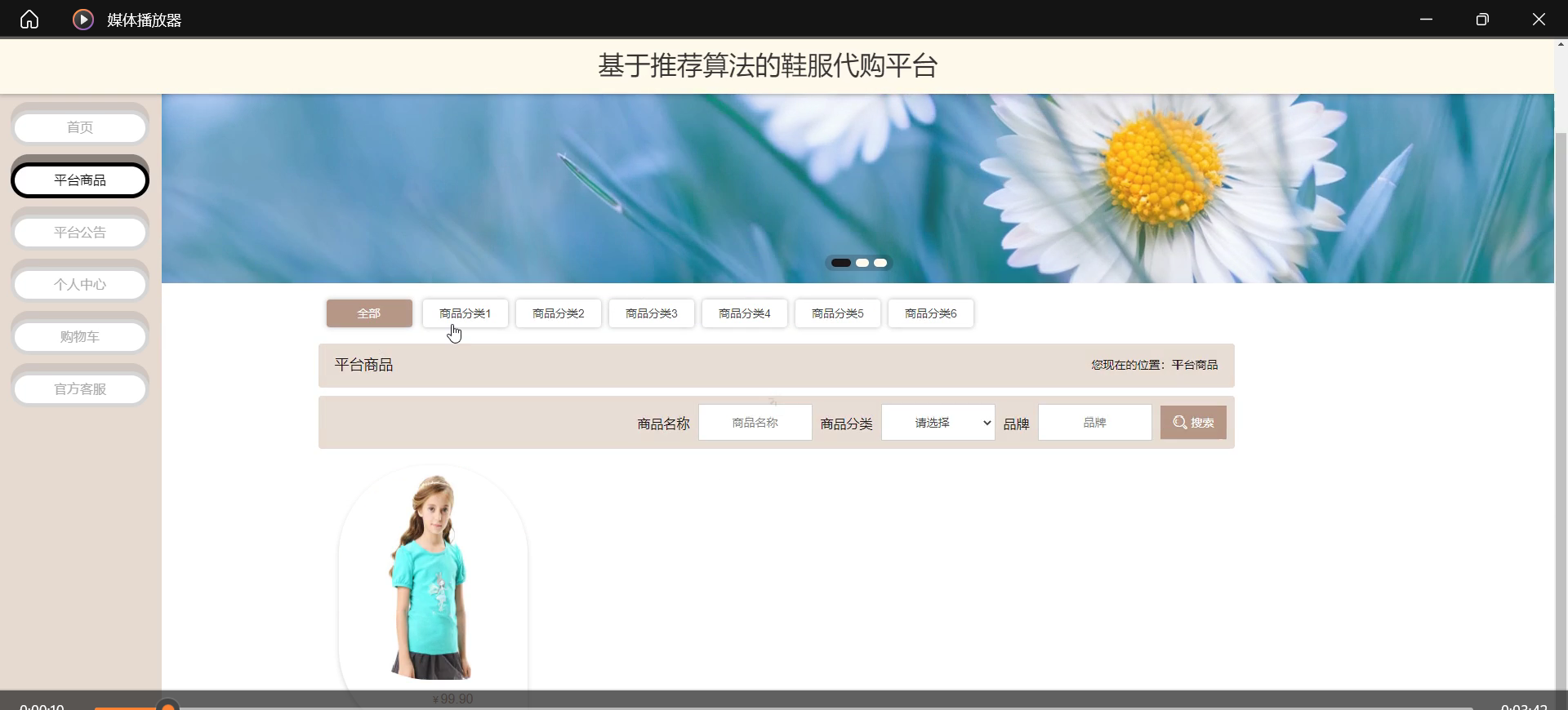Filter by 商品分类2
1568x710 pixels.
tap(559, 313)
